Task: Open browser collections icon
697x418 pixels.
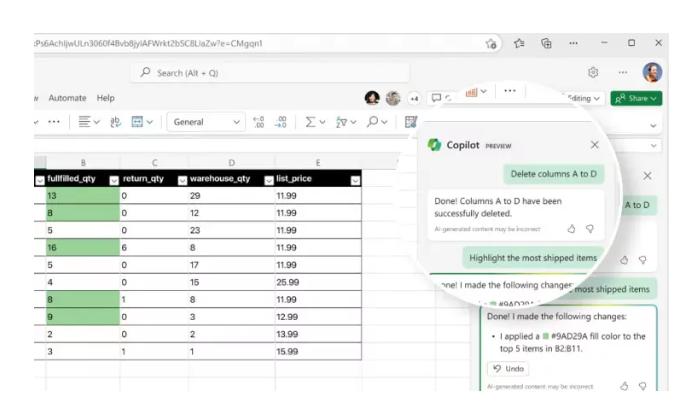Action: 546,43
